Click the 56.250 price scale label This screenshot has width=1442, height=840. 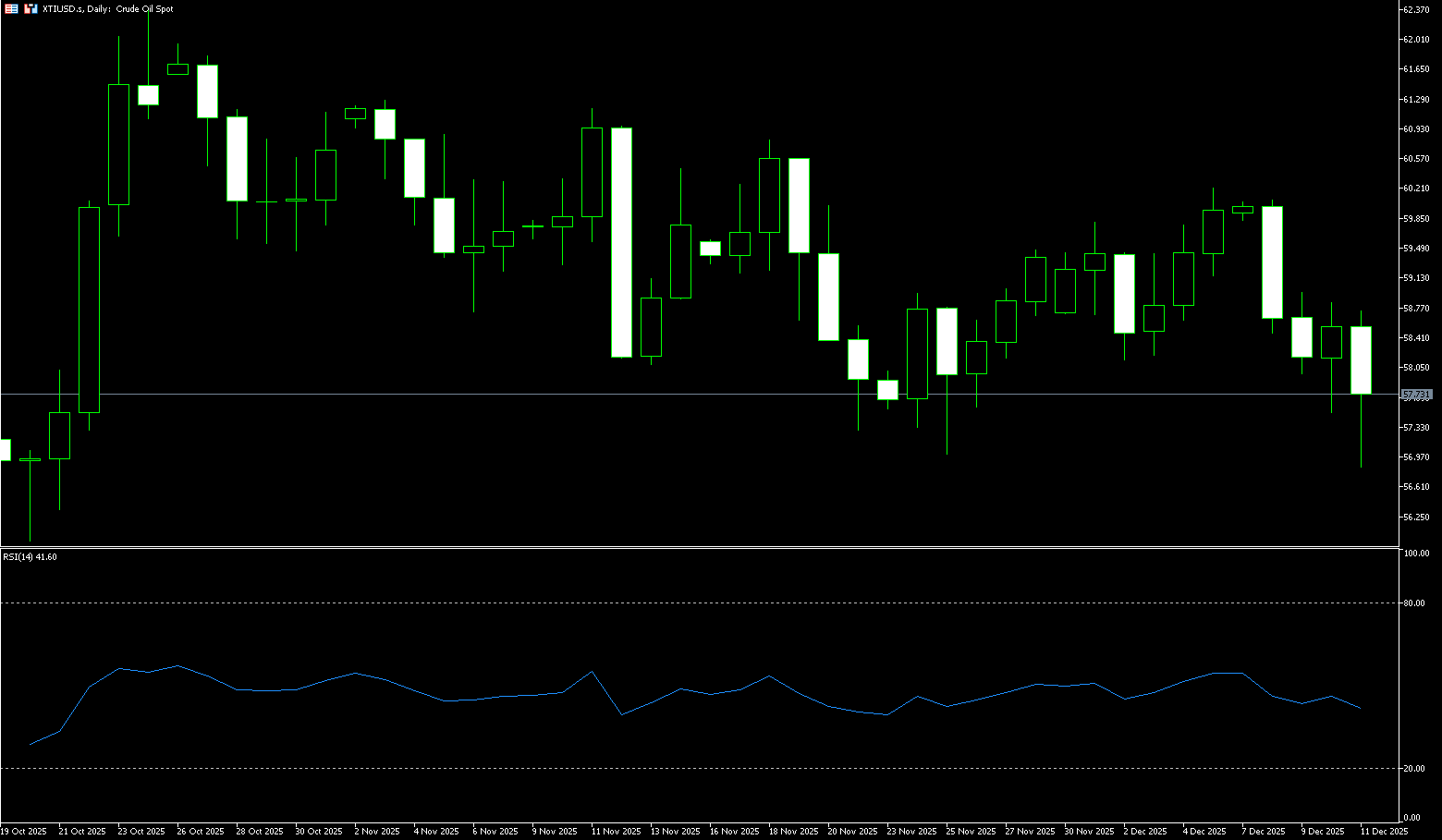pyautogui.click(x=1416, y=517)
